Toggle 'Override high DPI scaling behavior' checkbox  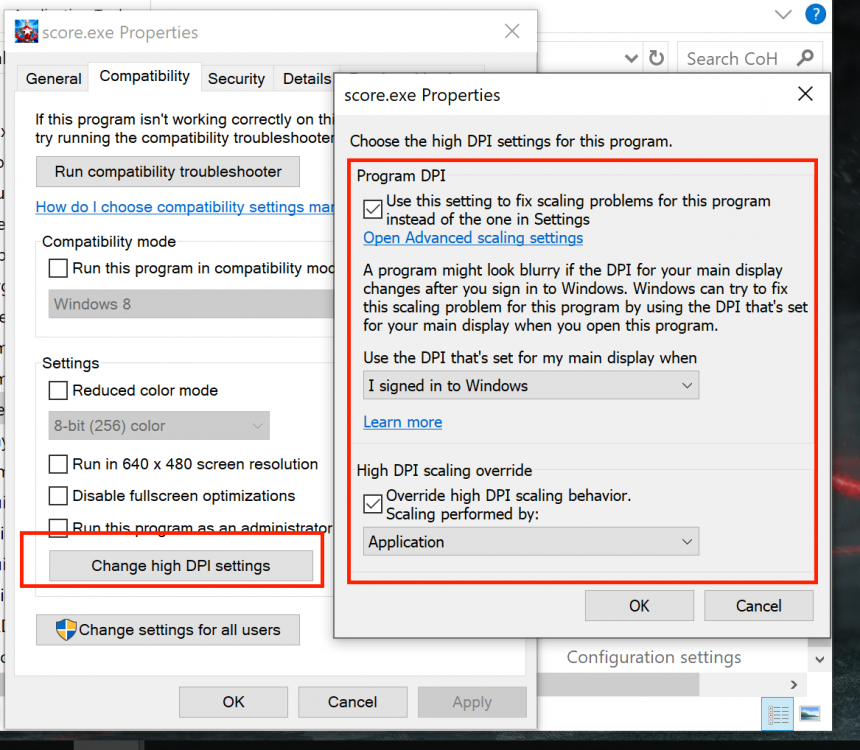point(373,504)
